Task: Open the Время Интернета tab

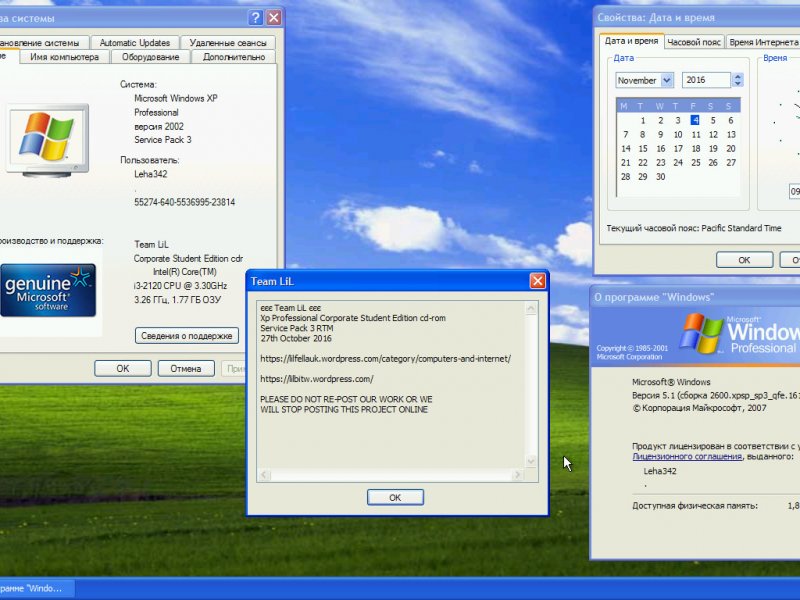Action: 763,42
